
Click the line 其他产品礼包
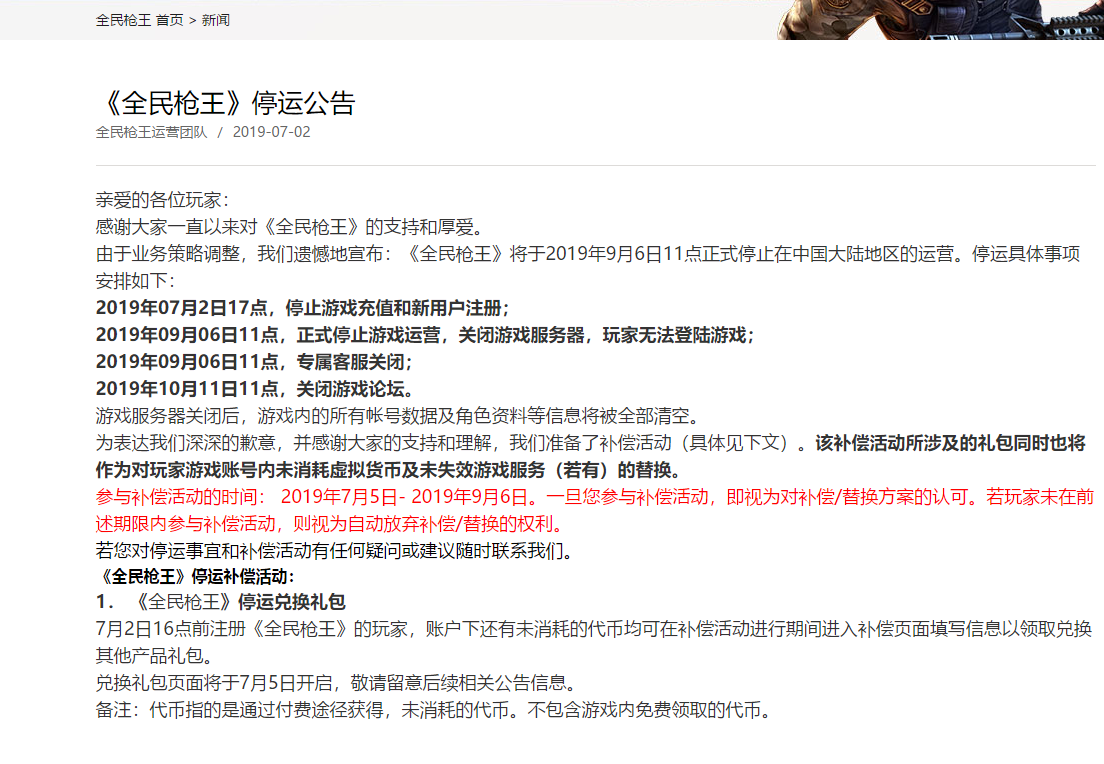click(x=154, y=656)
